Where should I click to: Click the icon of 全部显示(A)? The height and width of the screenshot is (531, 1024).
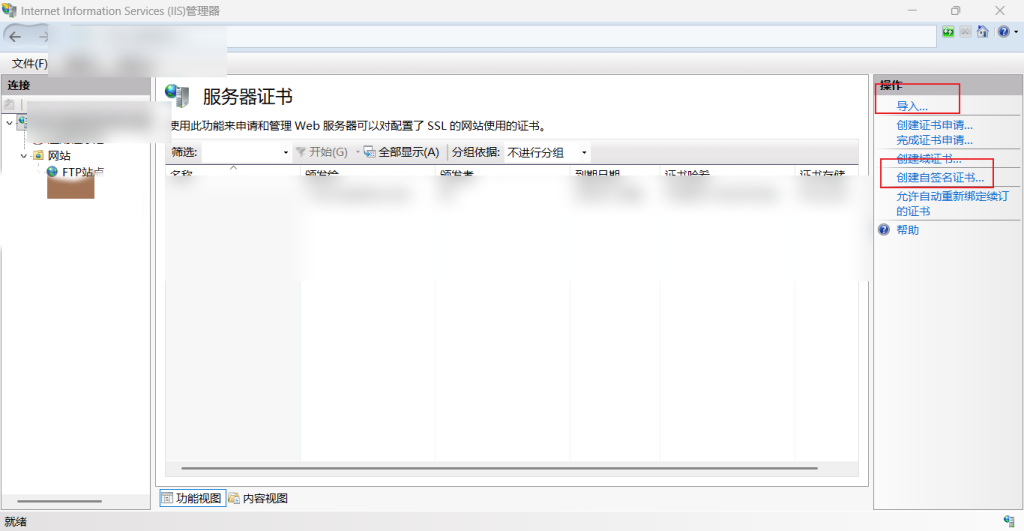pyautogui.click(x=370, y=152)
